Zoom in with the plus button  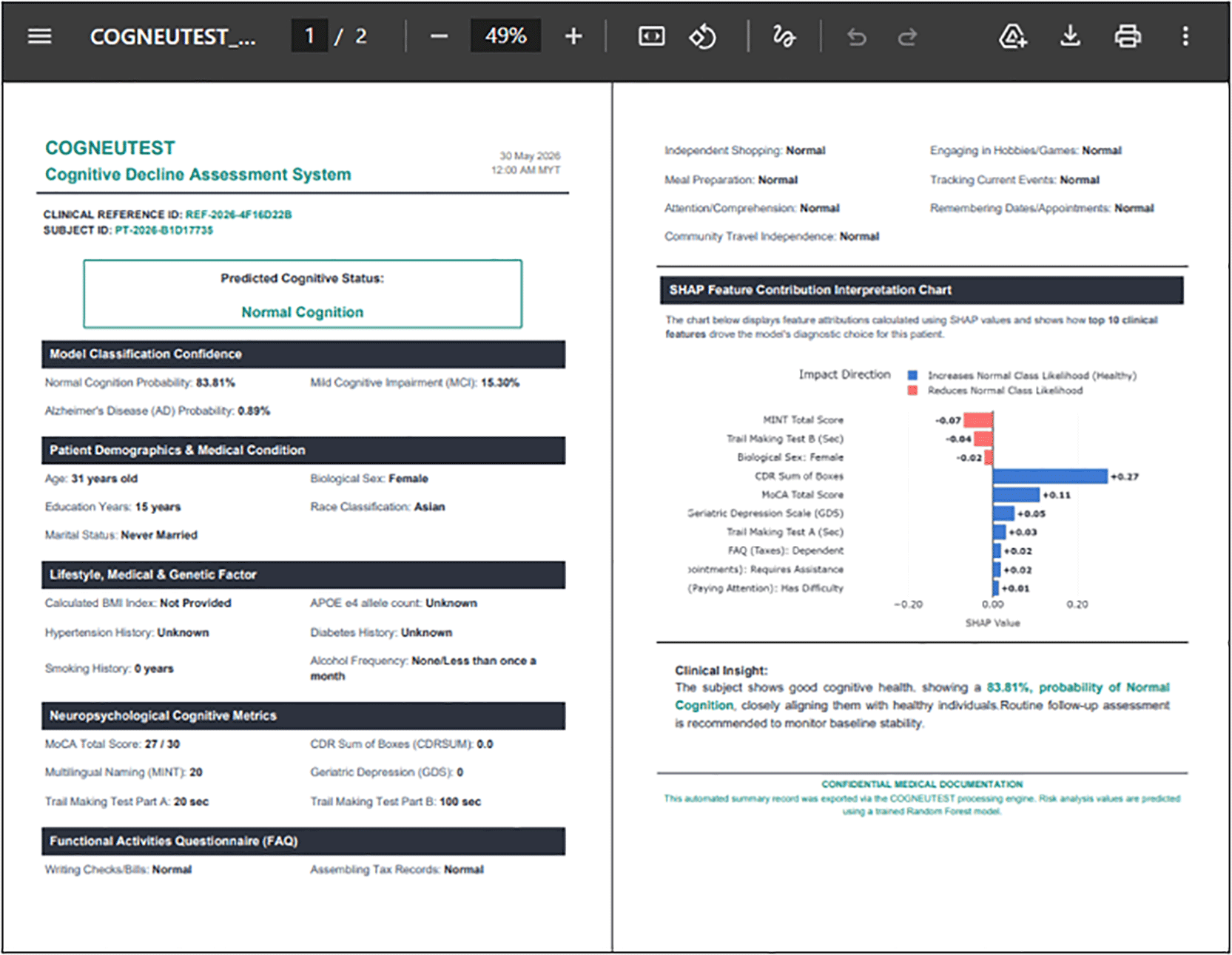[x=573, y=36]
